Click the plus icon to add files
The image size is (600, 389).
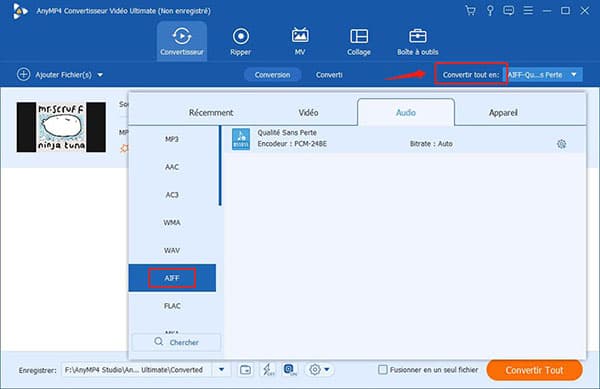click(23, 74)
